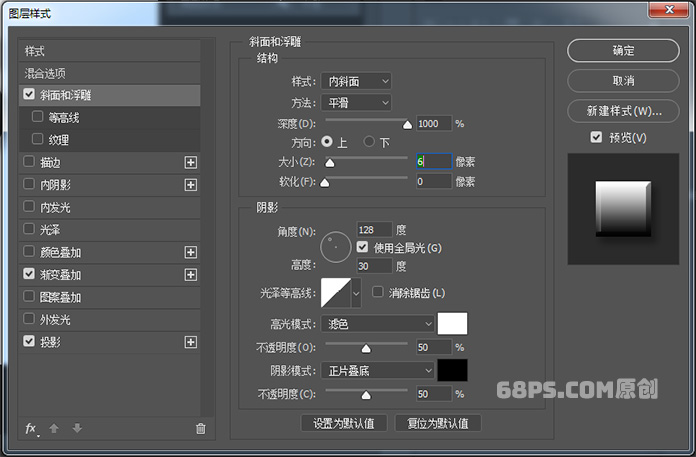The width and height of the screenshot is (696, 457).
Task: Add another 投影 effect with its plus icon
Action: point(191,342)
